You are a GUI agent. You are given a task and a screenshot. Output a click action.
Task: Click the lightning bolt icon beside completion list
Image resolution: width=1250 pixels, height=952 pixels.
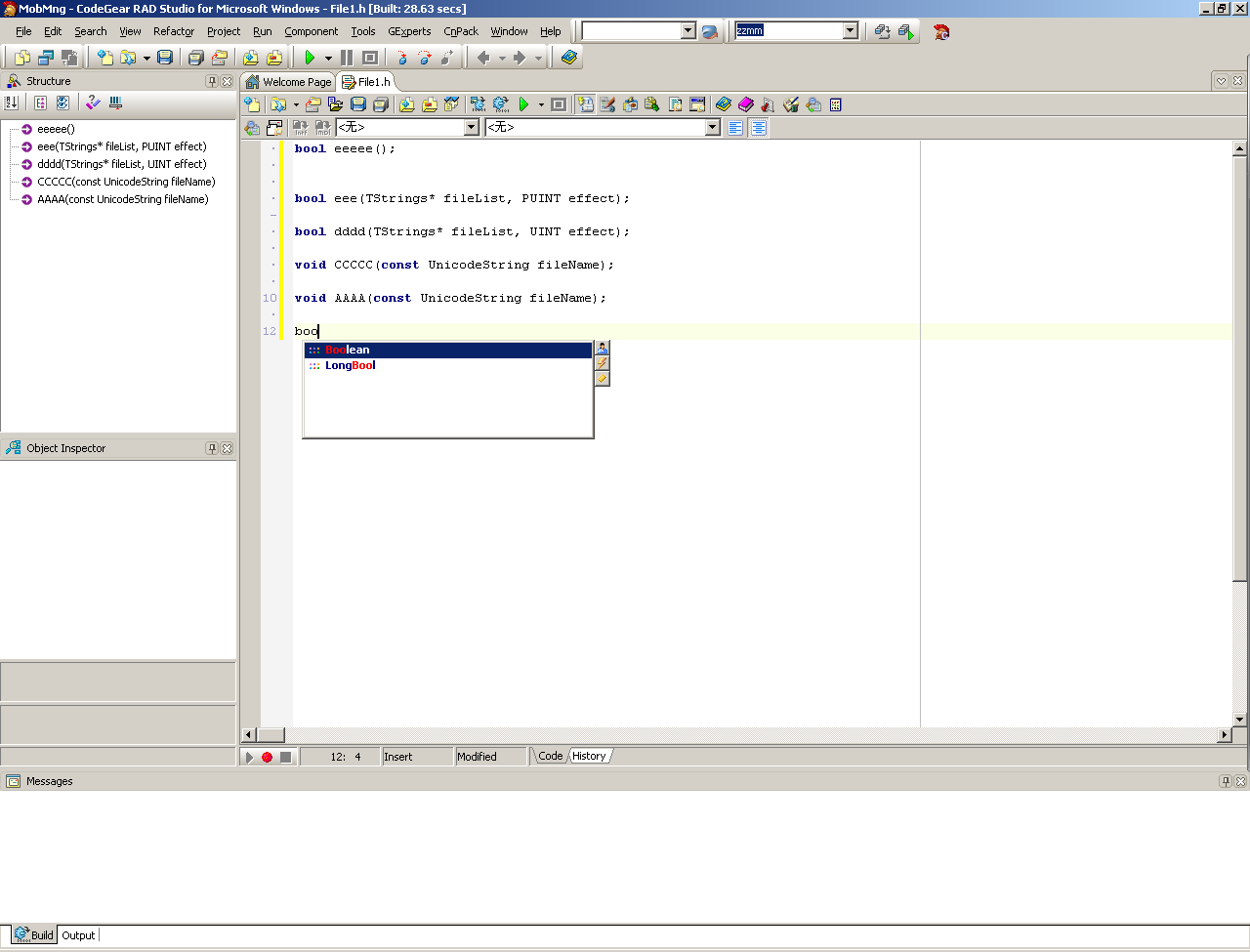(603, 363)
